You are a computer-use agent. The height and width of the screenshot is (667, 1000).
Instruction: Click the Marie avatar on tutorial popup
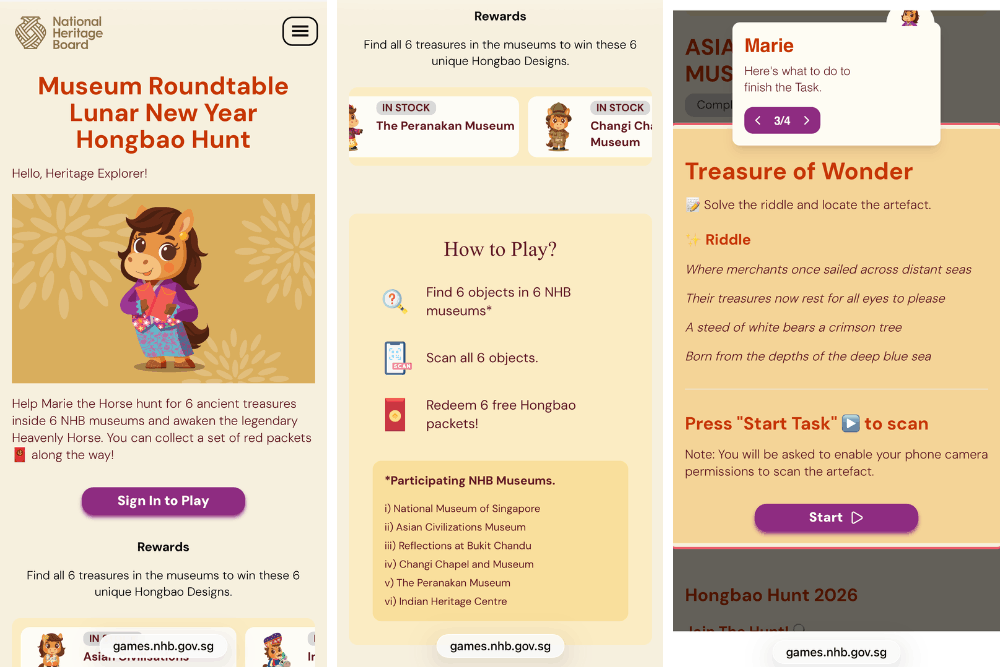tap(910, 17)
